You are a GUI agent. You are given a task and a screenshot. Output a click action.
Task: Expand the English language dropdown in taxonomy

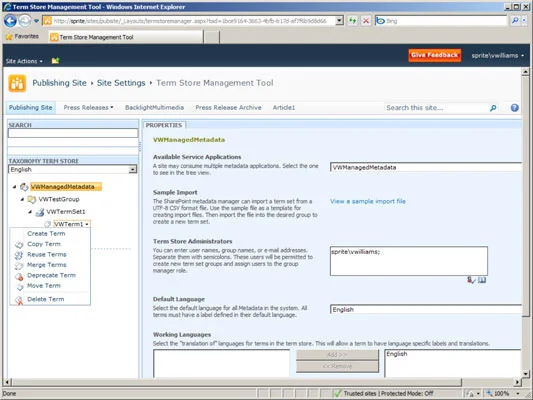[x=133, y=169]
